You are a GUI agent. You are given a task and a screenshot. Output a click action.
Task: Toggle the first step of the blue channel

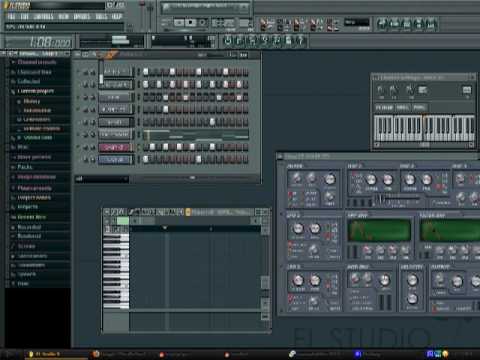(x=146, y=159)
